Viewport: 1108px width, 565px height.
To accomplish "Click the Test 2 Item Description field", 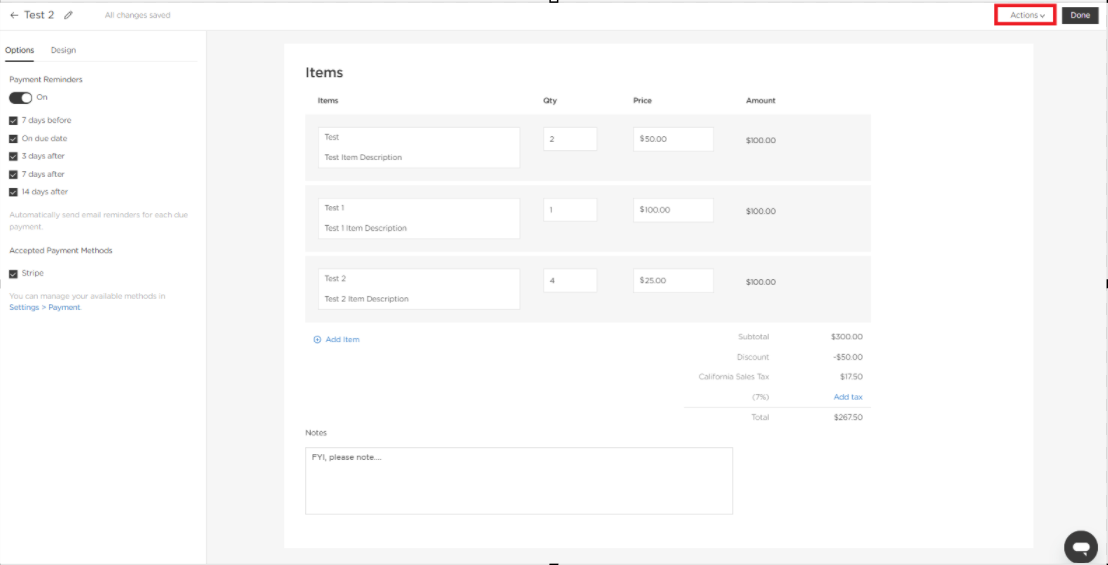I will coord(419,299).
